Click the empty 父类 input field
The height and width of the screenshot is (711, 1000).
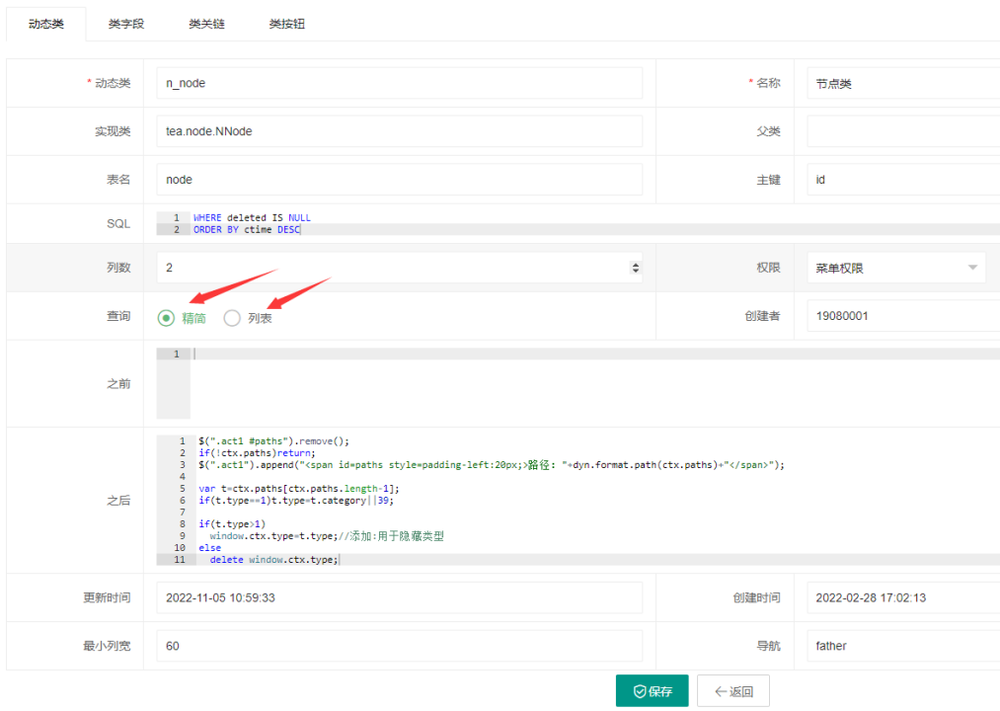[x=900, y=131]
